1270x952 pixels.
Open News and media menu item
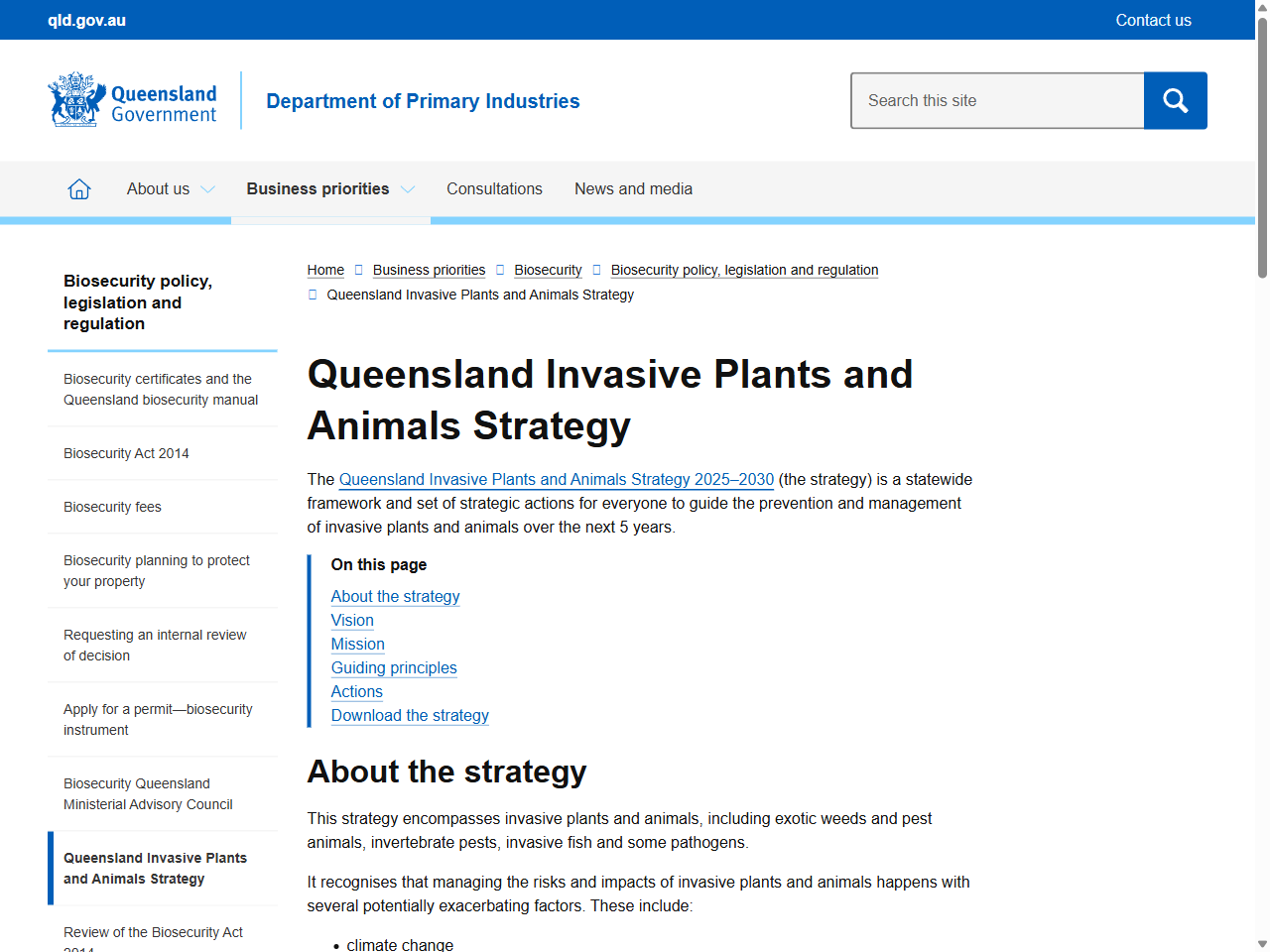633,188
